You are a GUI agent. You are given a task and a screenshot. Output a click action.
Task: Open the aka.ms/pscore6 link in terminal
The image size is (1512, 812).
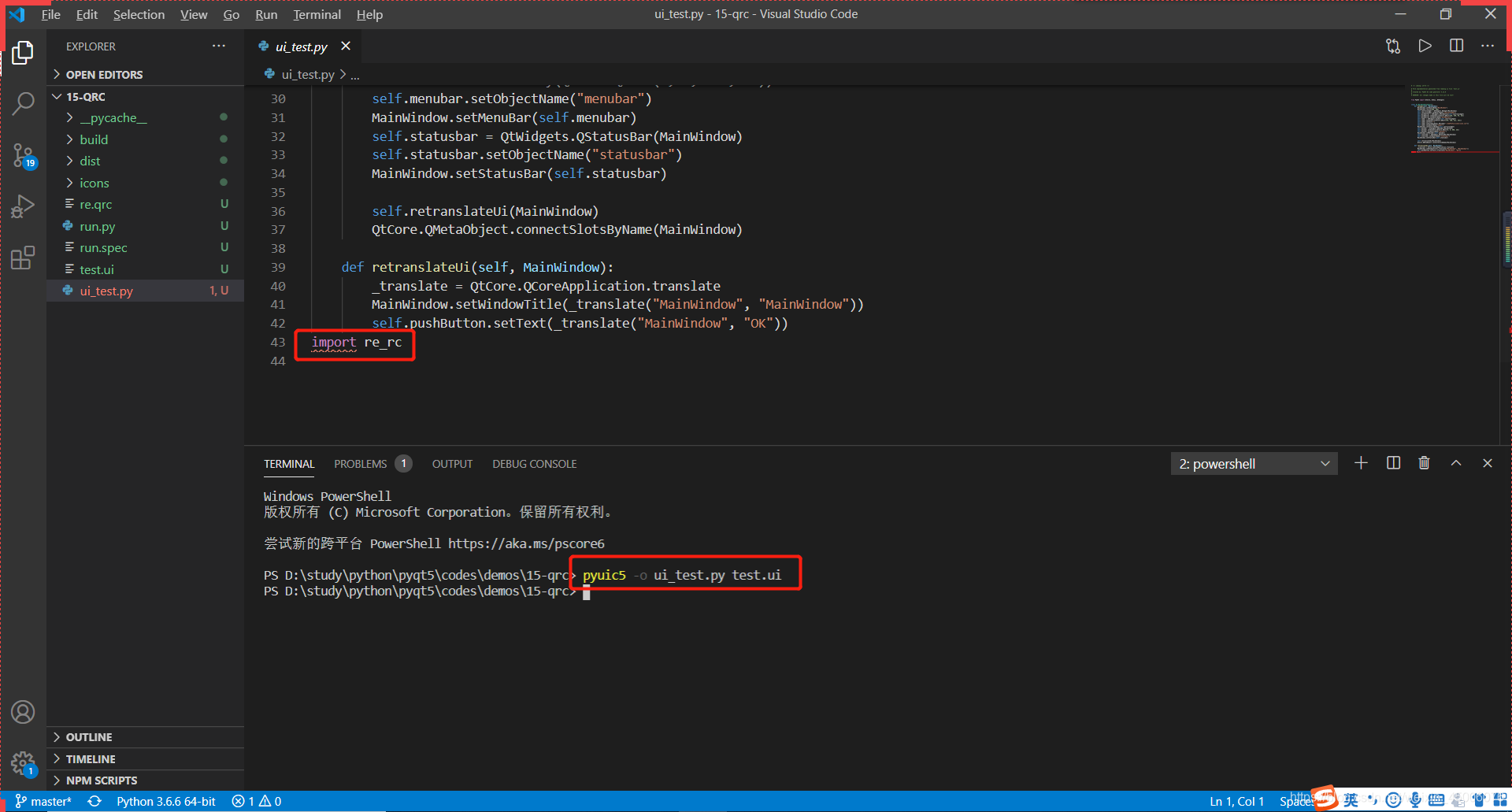pyautogui.click(x=526, y=543)
